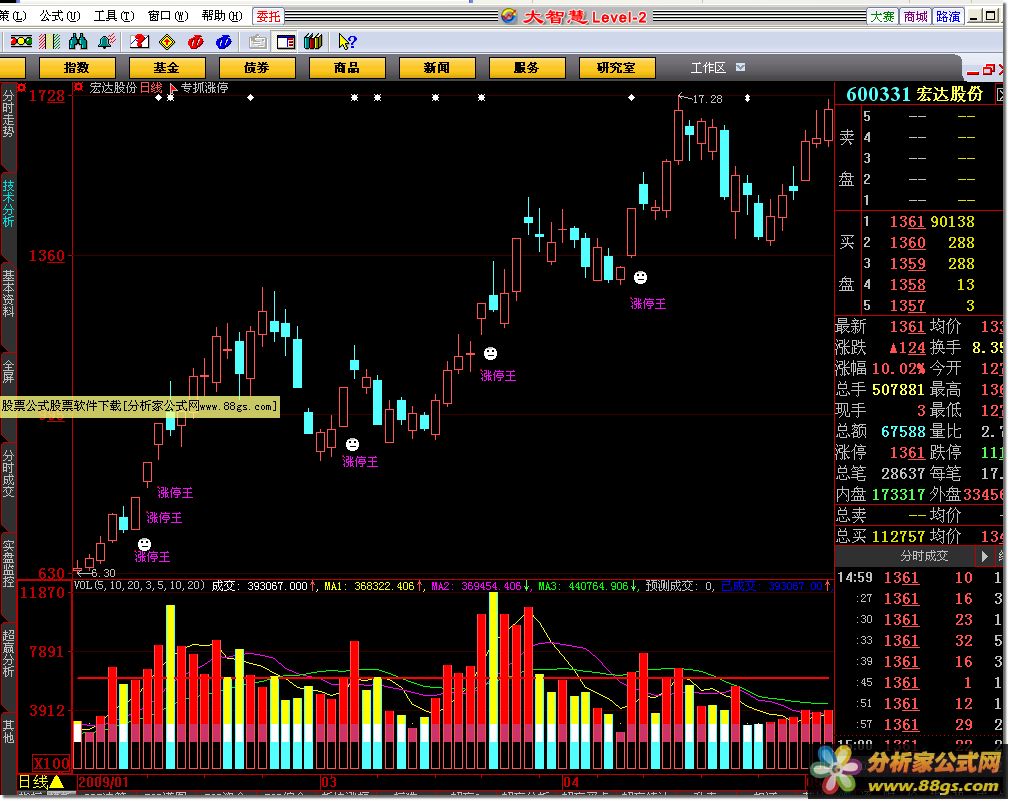Image resolution: width=1010 pixels, height=801 pixels.
Task: Click stock code 600331 宏达股份 header
Action: point(914,95)
